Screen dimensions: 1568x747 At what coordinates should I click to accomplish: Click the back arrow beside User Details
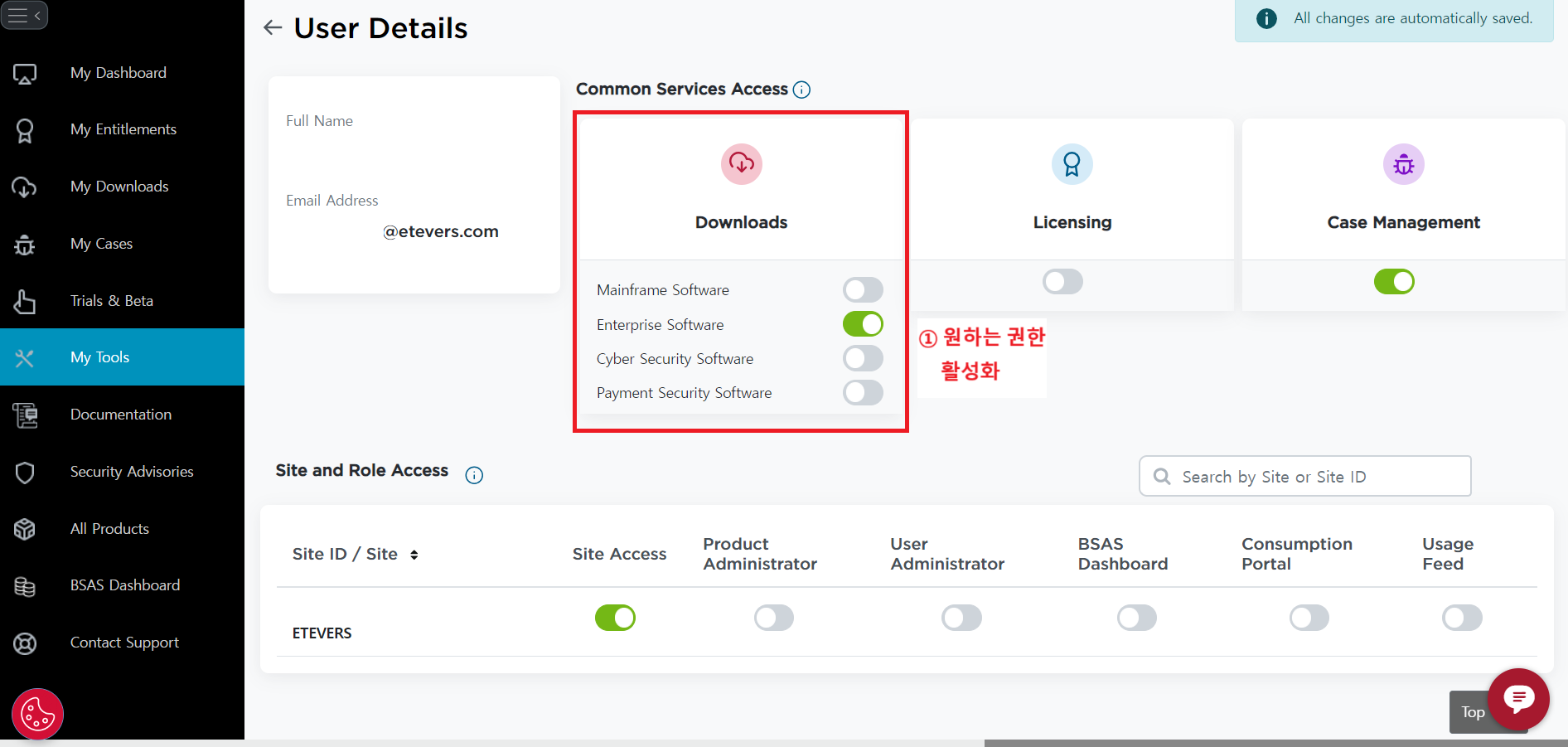(273, 28)
